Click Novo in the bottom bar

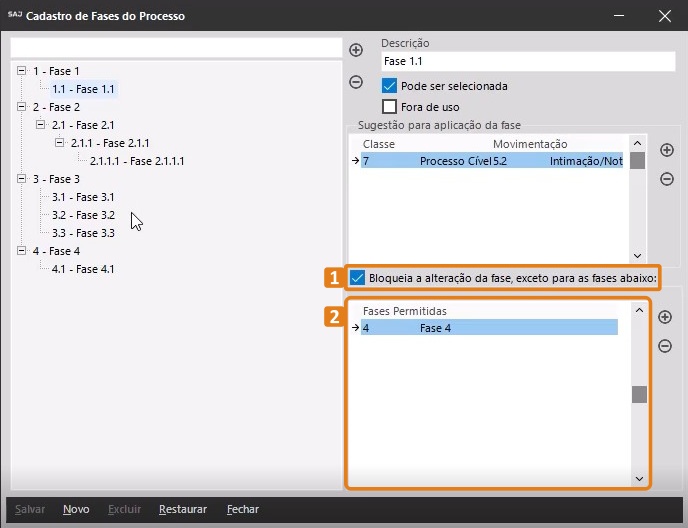pyautogui.click(x=76, y=509)
